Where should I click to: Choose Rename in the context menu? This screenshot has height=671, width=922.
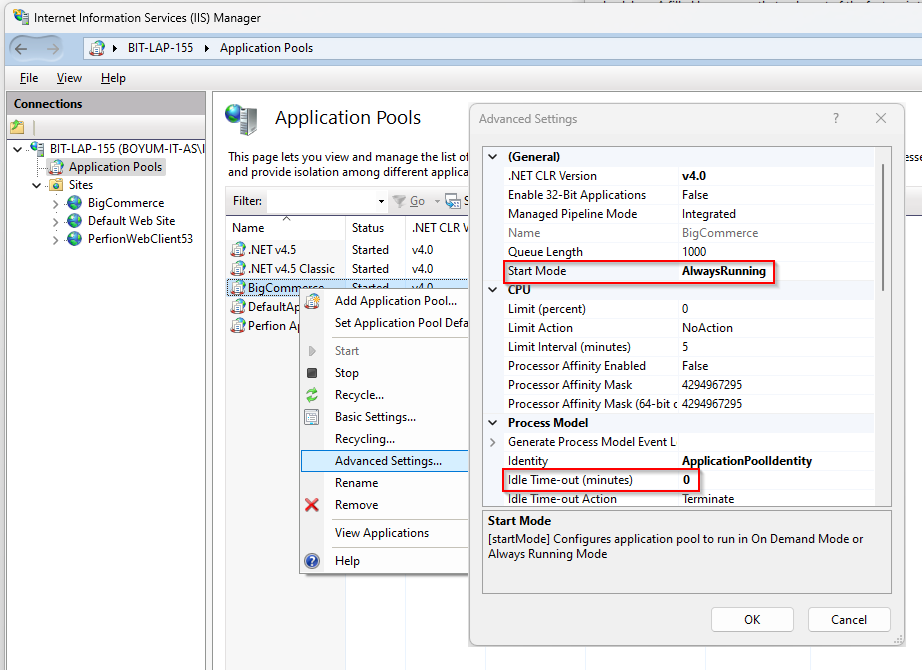(356, 483)
